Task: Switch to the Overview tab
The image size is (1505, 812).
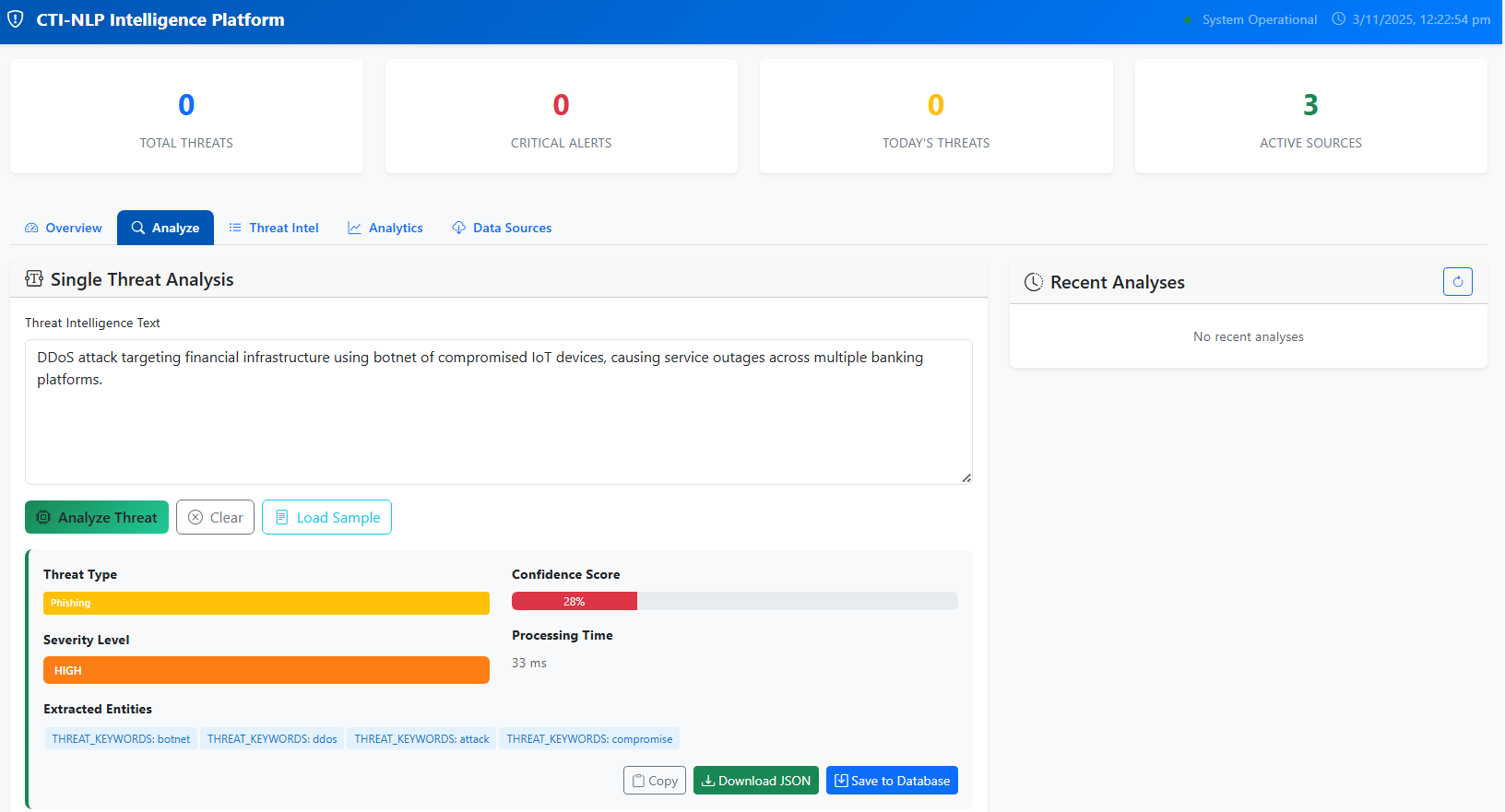Action: point(64,228)
